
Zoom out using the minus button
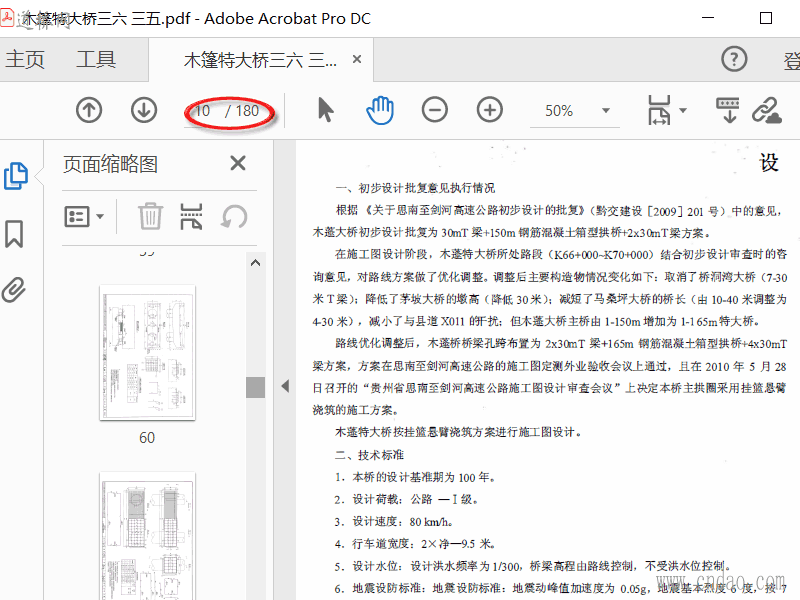pyautogui.click(x=435, y=110)
